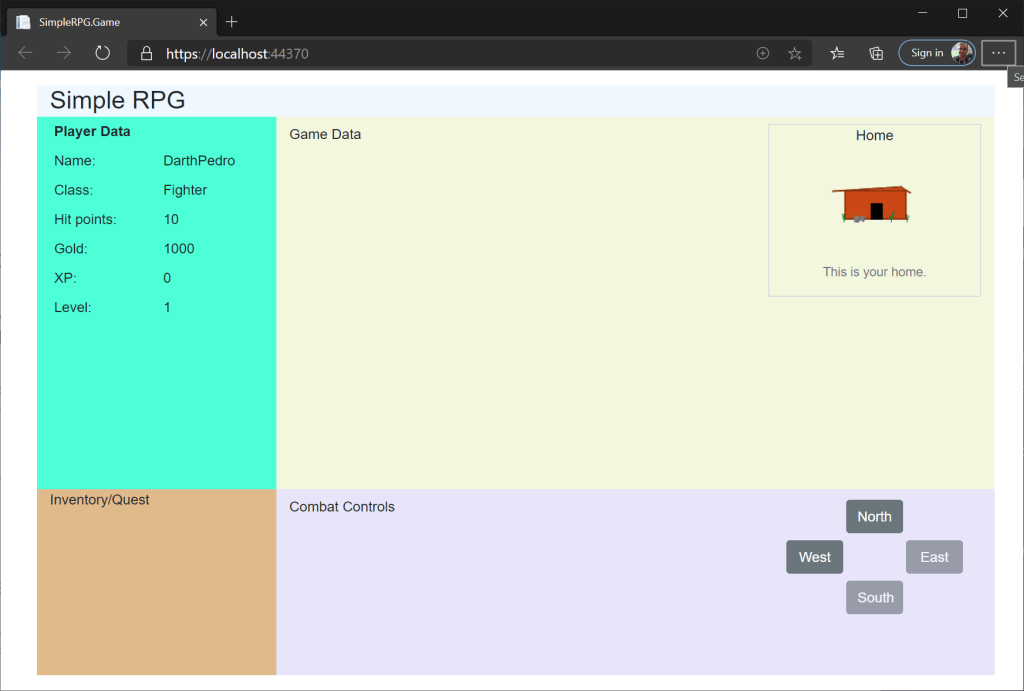Click the localhost address bar field
Image resolution: width=1024 pixels, height=691 pixels.
click(x=450, y=54)
